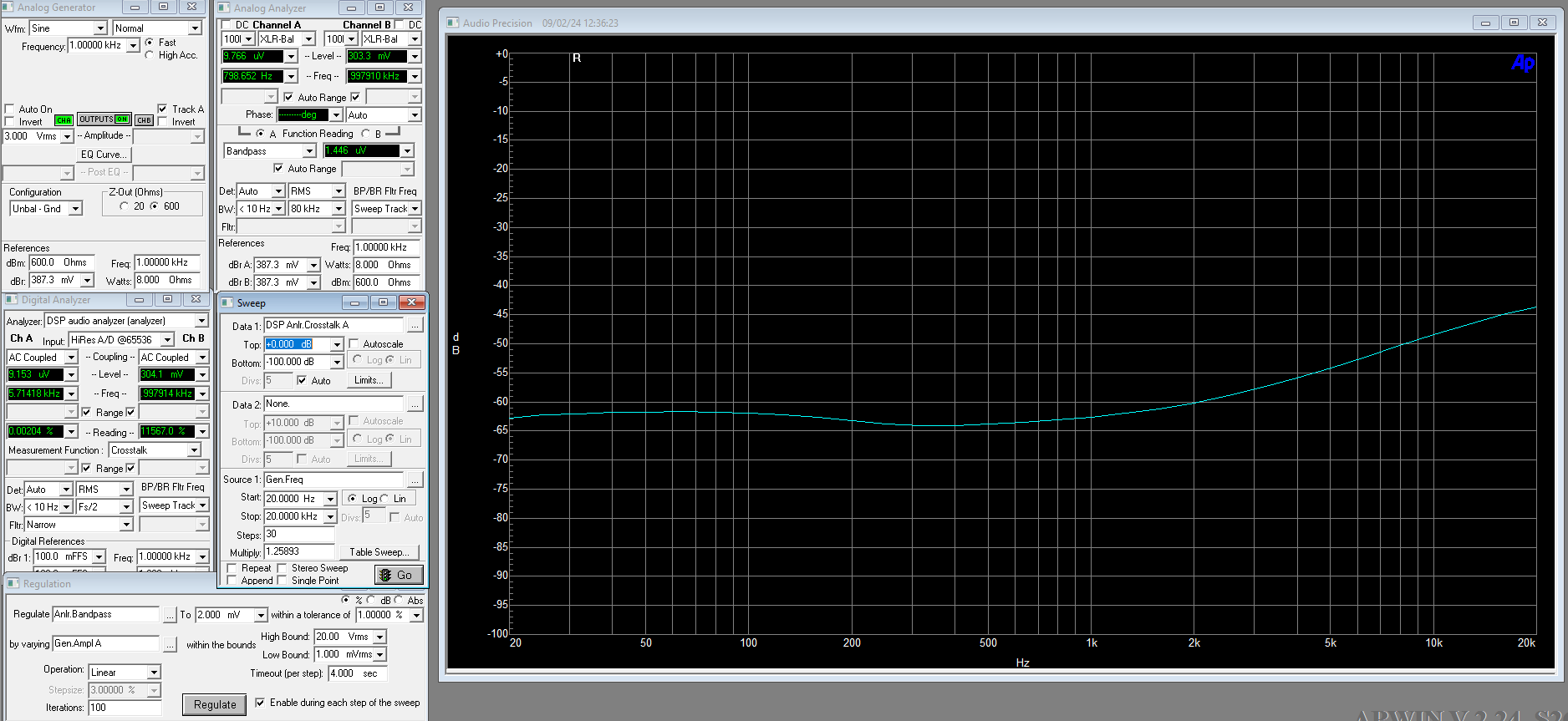Viewport: 1568px width, 721px height.
Task: Click the generator Frequency field
Action: 96,45
